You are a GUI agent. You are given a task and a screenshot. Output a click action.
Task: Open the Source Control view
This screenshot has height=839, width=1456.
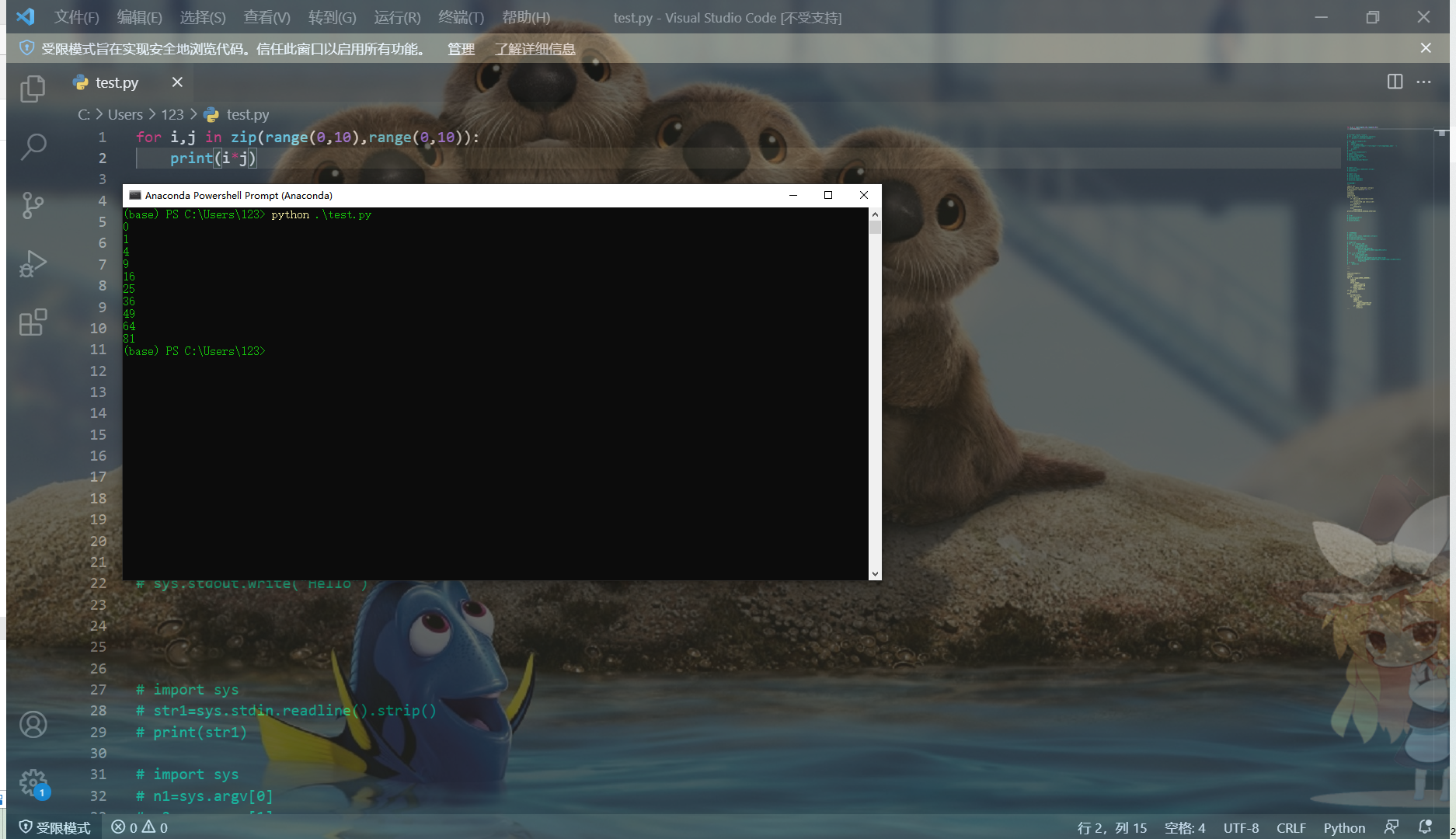click(x=33, y=205)
